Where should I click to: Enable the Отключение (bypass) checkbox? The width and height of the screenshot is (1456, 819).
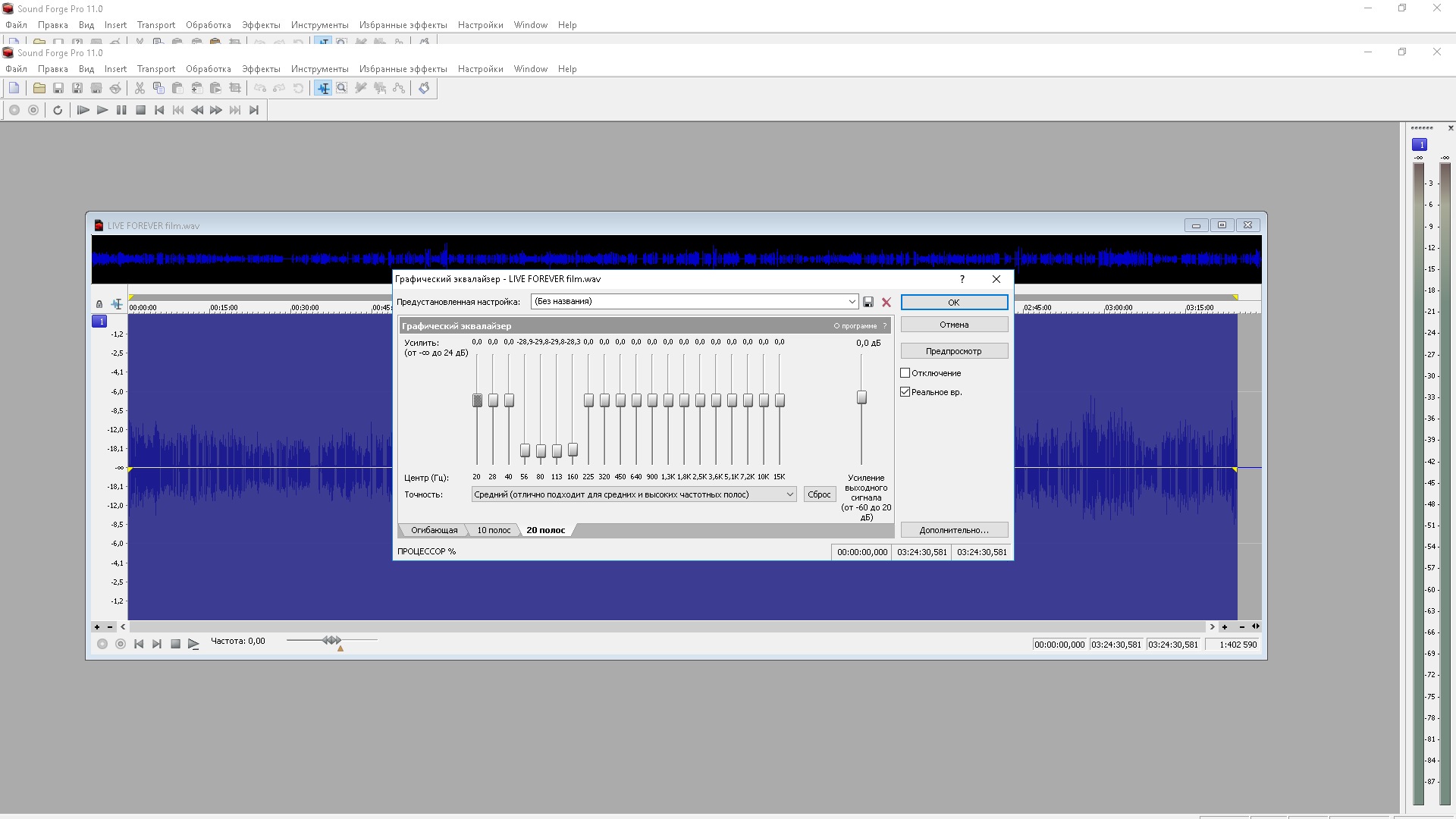point(905,373)
